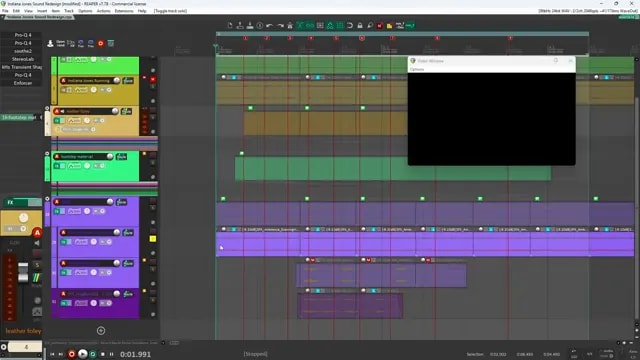Collapse the leather foley folder track
Image resolution: width=640 pixels, height=360 pixels.
pos(47,109)
